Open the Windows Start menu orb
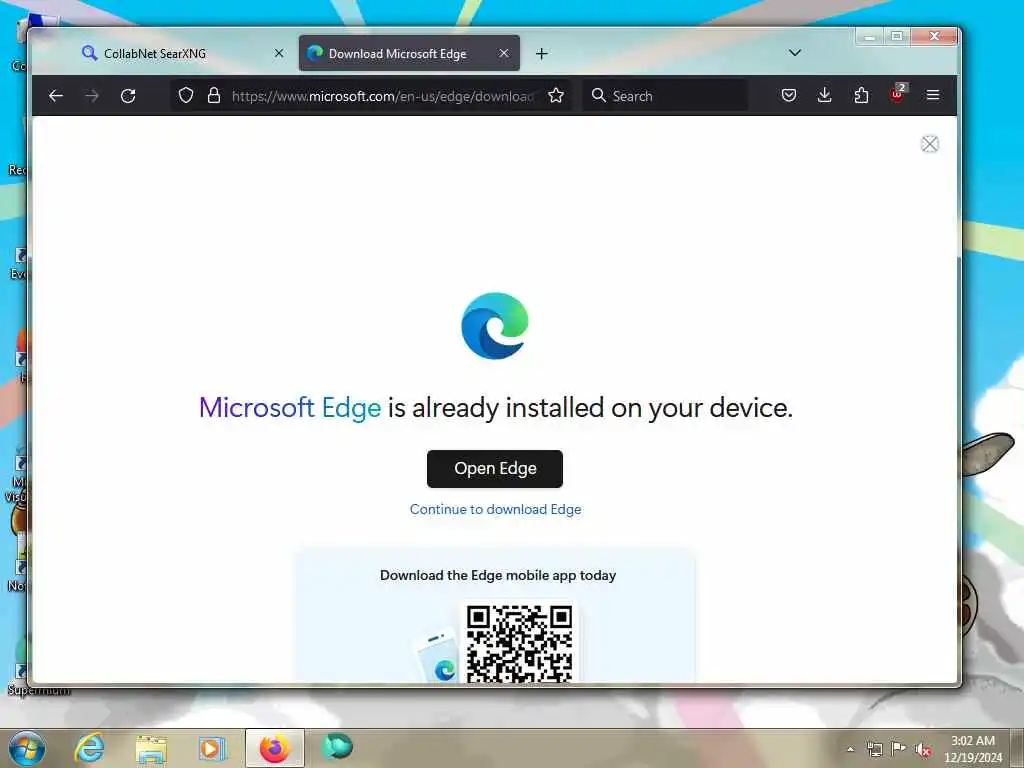This screenshot has width=1024, height=768. (27, 748)
